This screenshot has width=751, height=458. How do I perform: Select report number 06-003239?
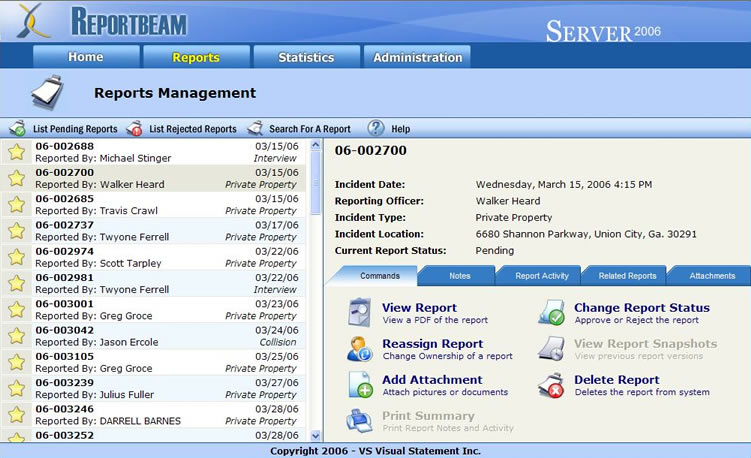[65, 383]
